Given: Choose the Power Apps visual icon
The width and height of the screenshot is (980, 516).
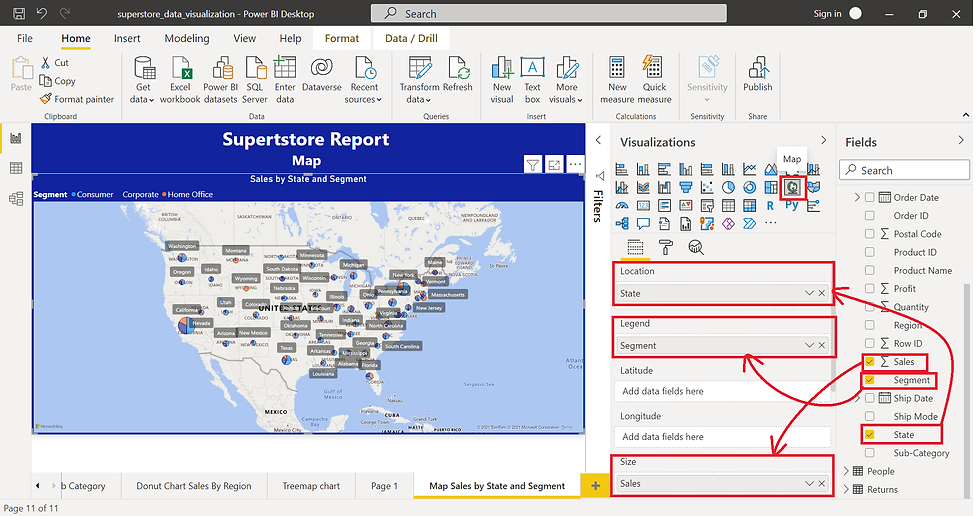Looking at the screenshot, I should tap(728, 223).
